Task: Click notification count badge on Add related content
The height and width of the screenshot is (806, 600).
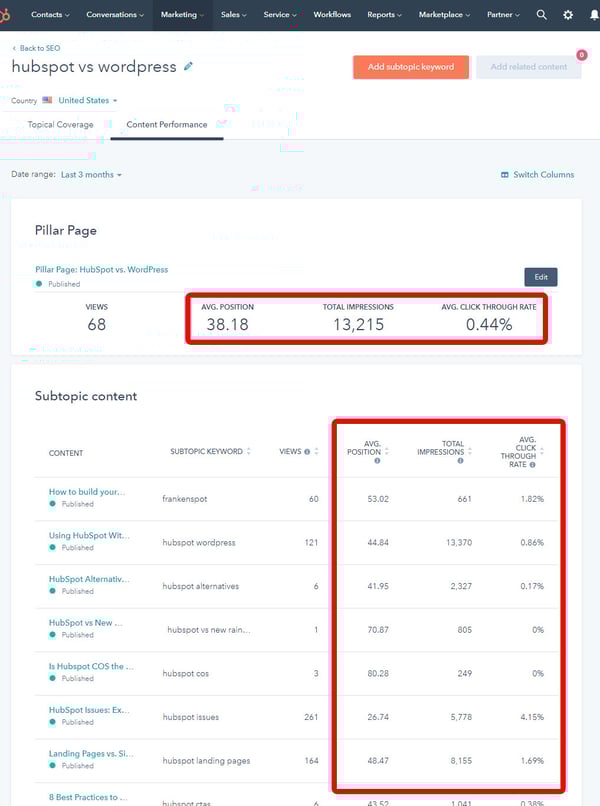Action: (581, 55)
